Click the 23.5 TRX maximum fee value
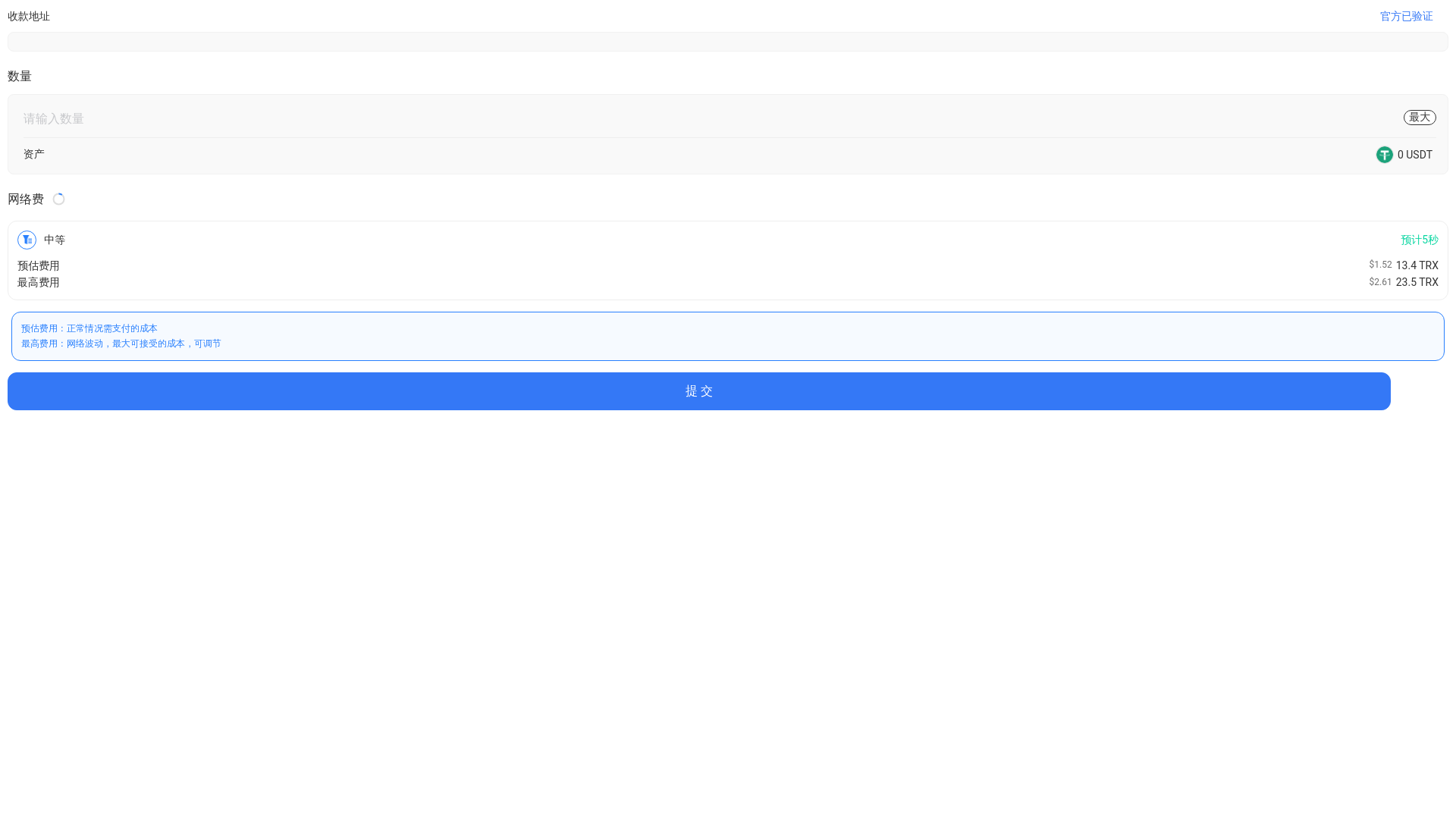The height and width of the screenshot is (819, 1456). pyautogui.click(x=1417, y=282)
